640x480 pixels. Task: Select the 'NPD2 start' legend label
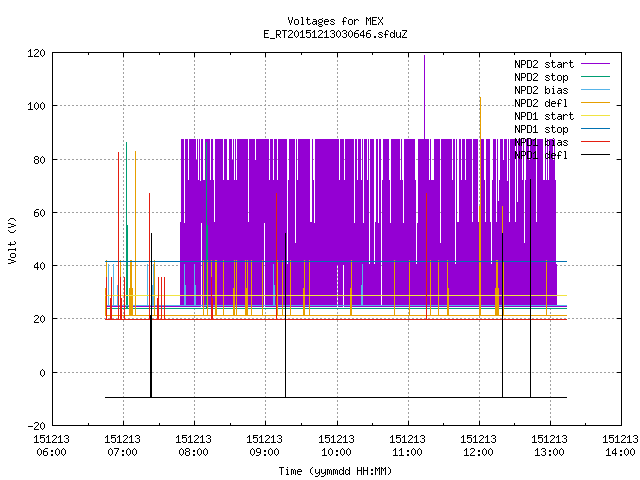point(544,64)
